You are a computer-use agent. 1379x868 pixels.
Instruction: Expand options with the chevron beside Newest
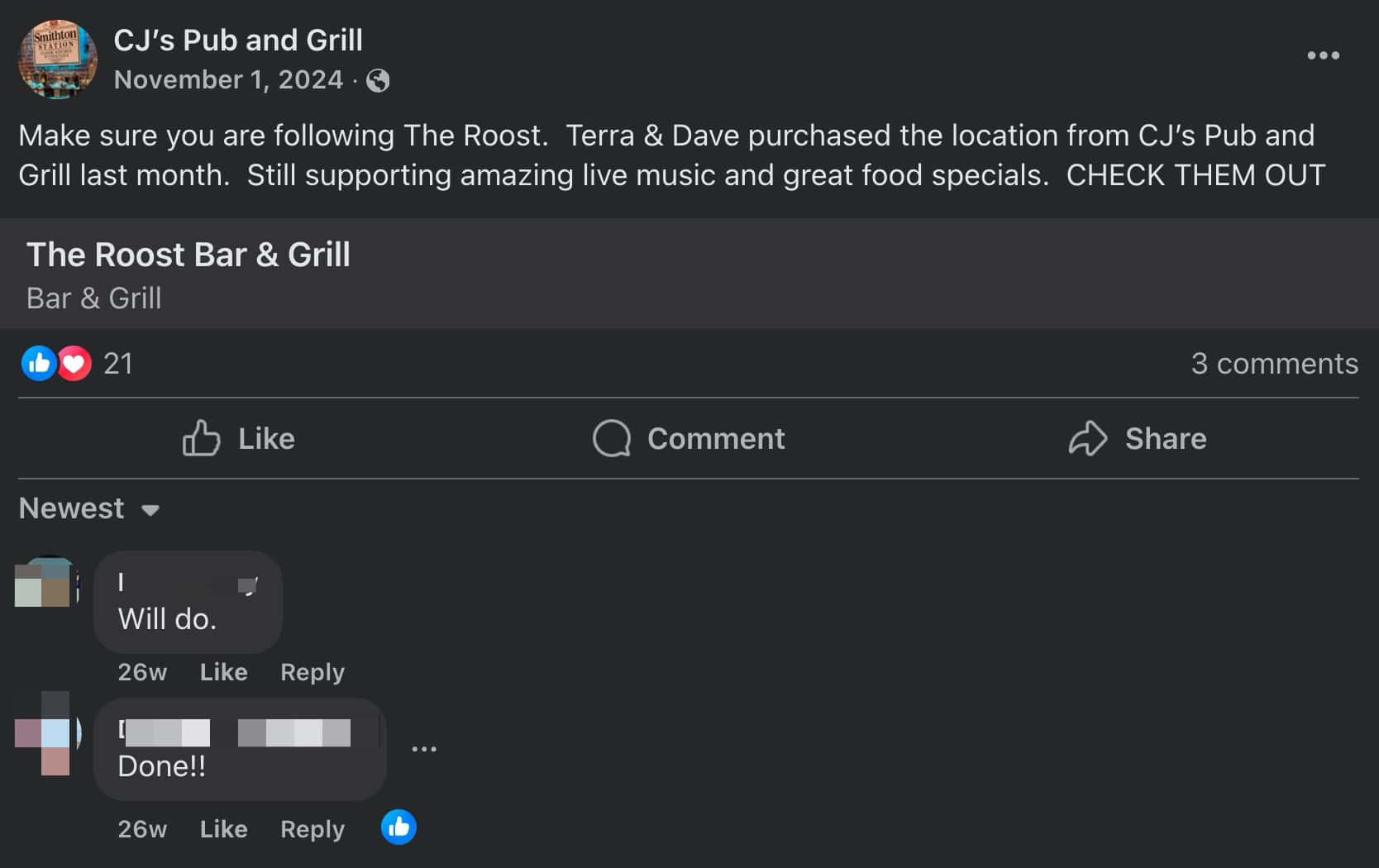point(151,511)
